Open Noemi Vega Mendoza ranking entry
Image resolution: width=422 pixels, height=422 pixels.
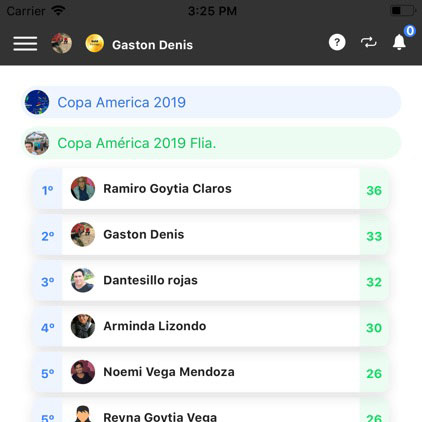[211, 372]
